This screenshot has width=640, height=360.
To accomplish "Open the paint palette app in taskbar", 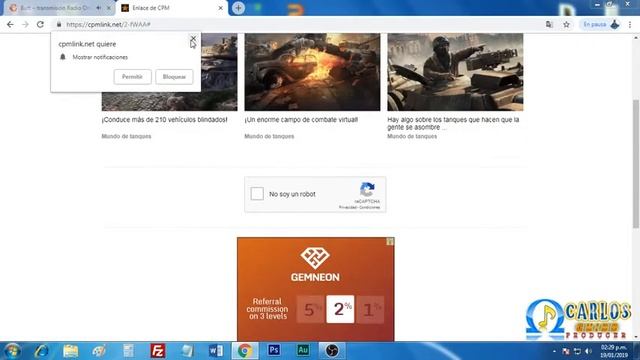I will tap(99, 351).
